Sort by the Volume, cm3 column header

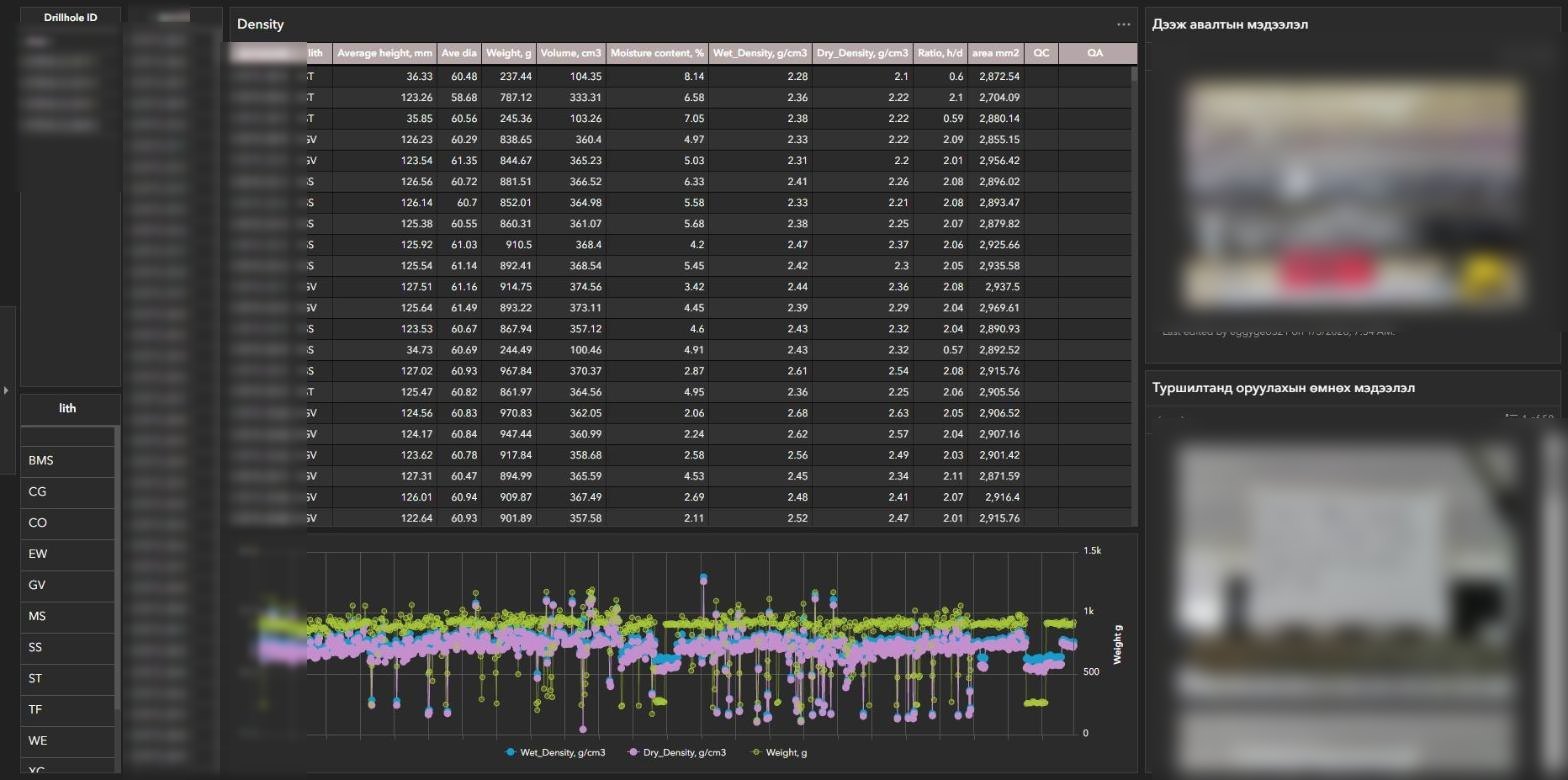571,53
